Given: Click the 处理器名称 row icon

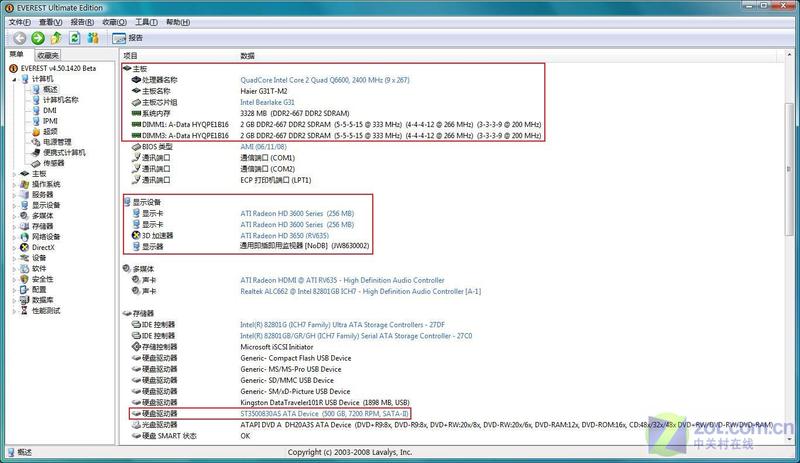Looking at the screenshot, I should [x=136, y=80].
